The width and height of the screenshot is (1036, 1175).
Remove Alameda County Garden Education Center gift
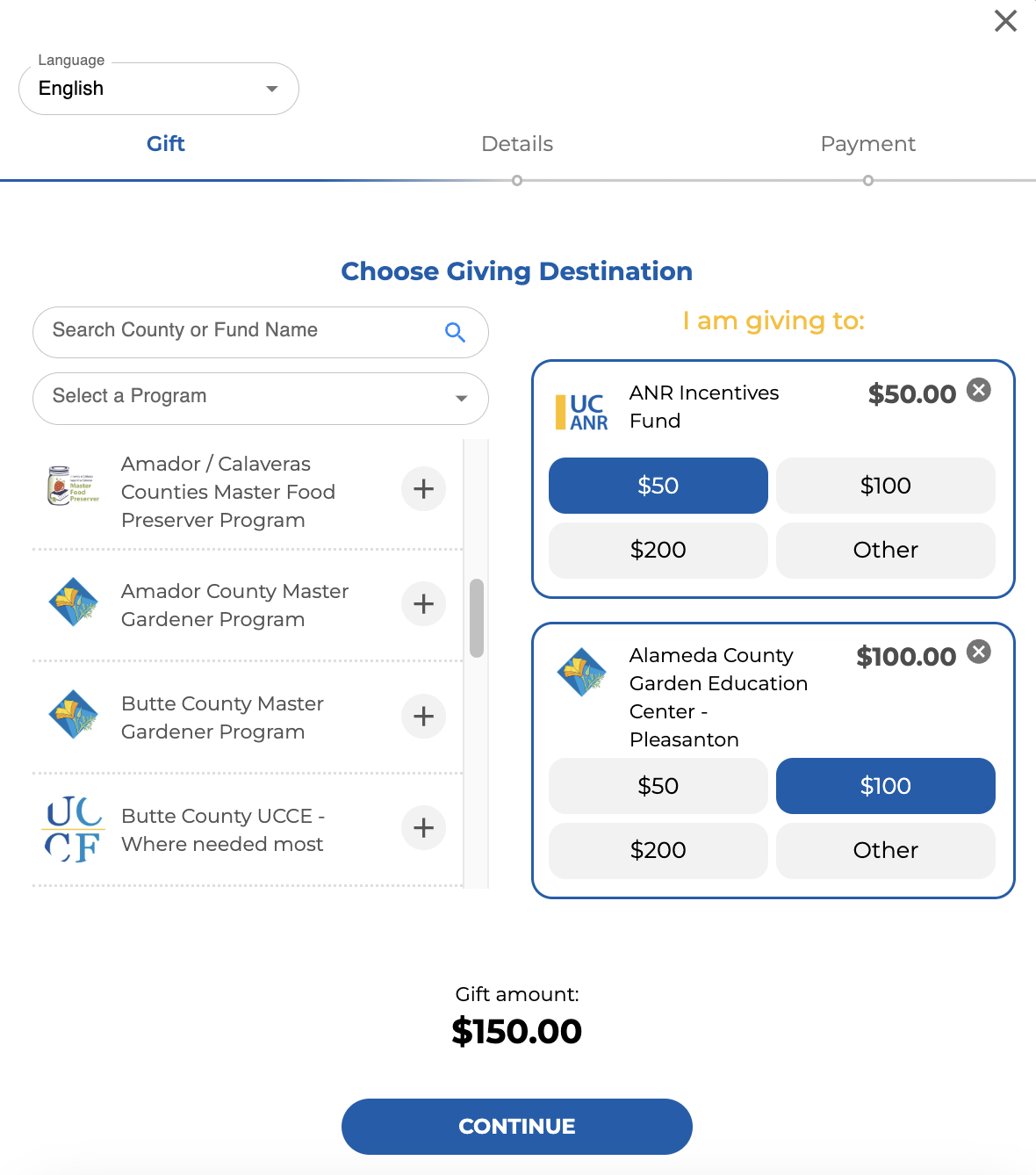click(x=979, y=652)
